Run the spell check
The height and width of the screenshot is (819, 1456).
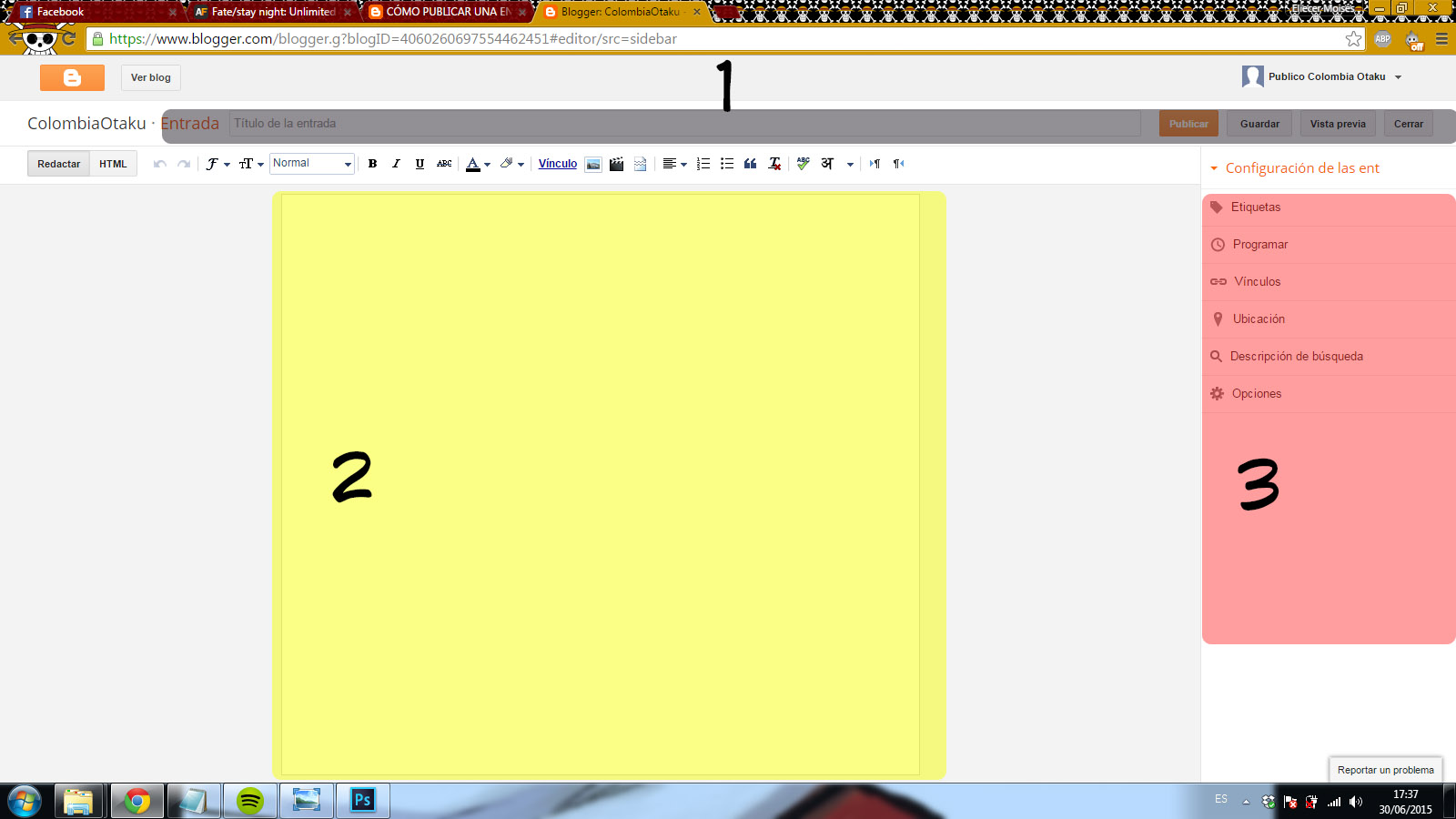pos(803,164)
